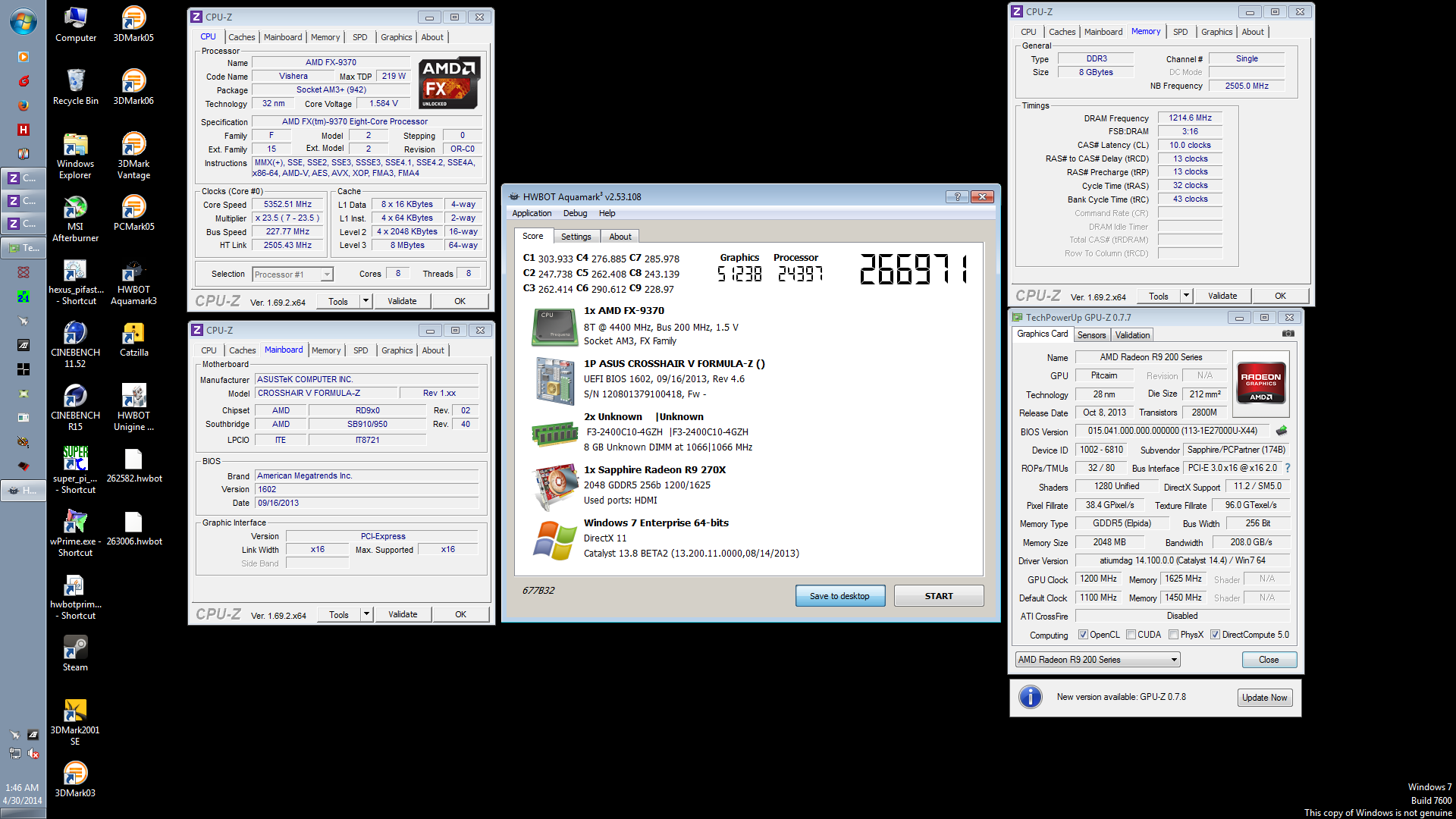Launch the super_pi shortcut

pyautogui.click(x=75, y=470)
